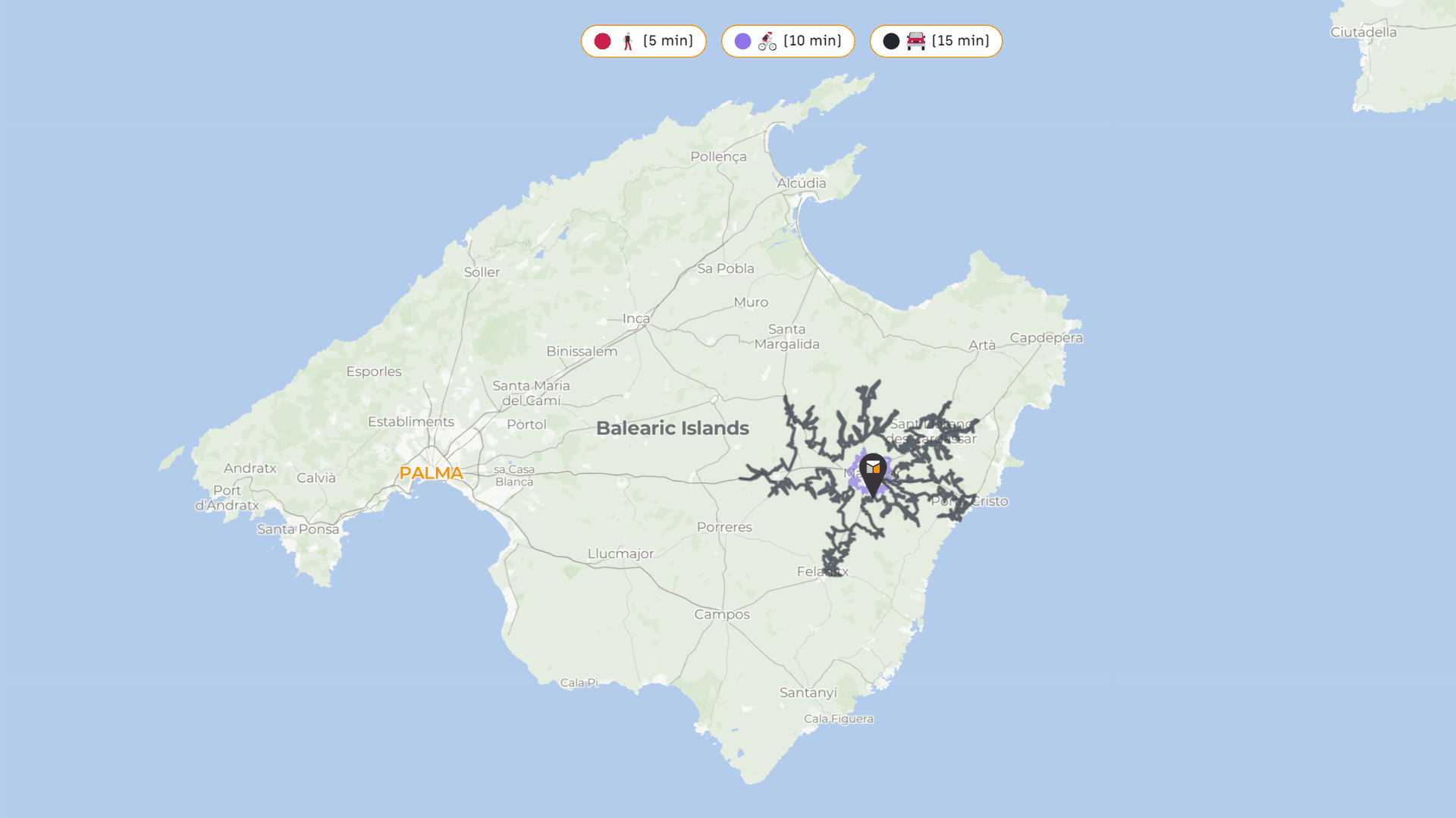Click the walking pedestrian icon in the legend
This screenshot has height=818, width=1456.
click(627, 41)
